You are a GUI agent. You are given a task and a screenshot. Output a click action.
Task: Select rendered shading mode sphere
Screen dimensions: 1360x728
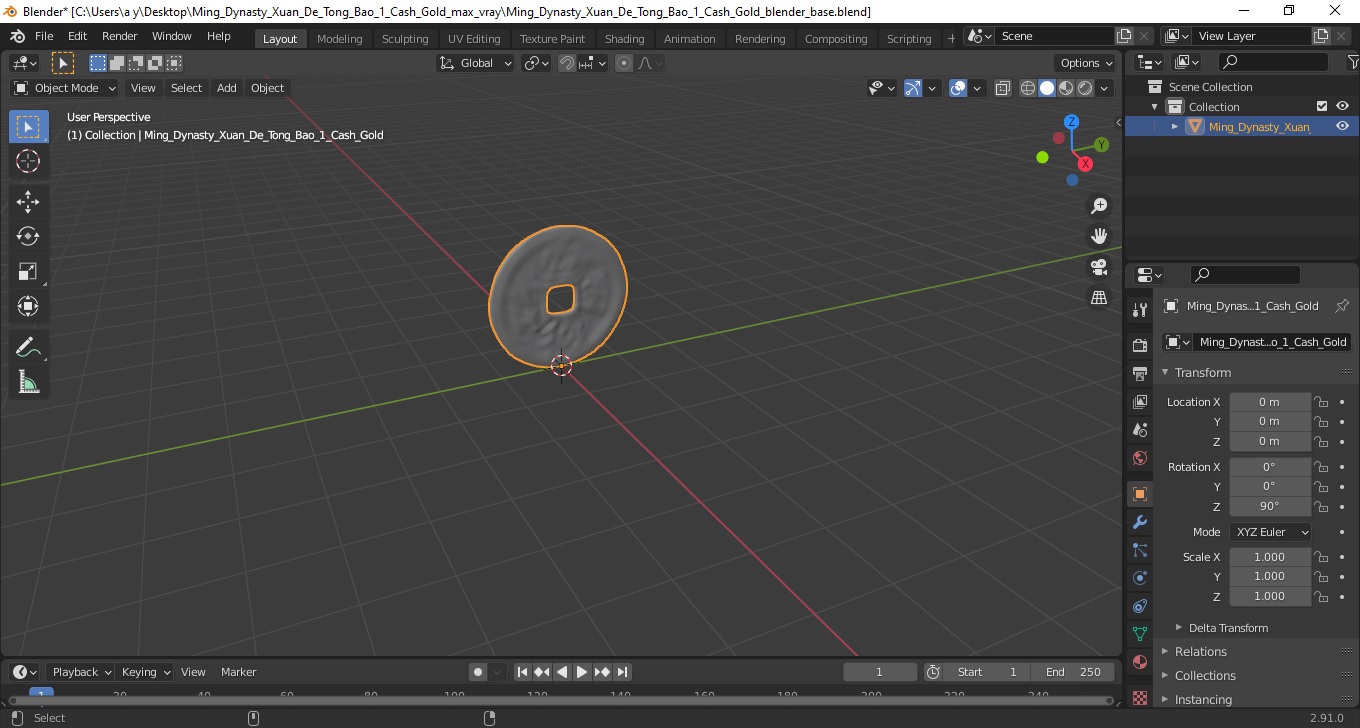coord(1085,88)
